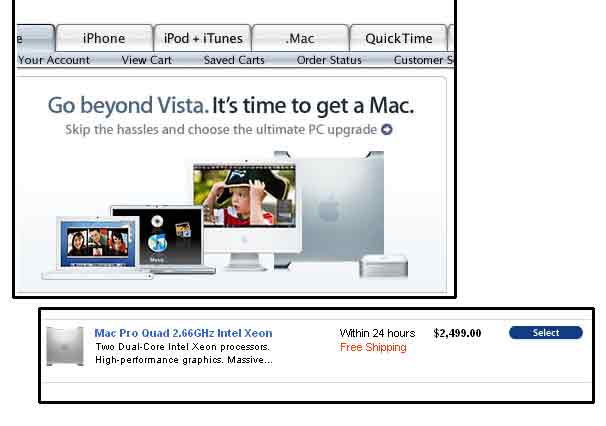Open the iPhone tab
Image resolution: width=606 pixels, height=426 pixels.
point(104,38)
